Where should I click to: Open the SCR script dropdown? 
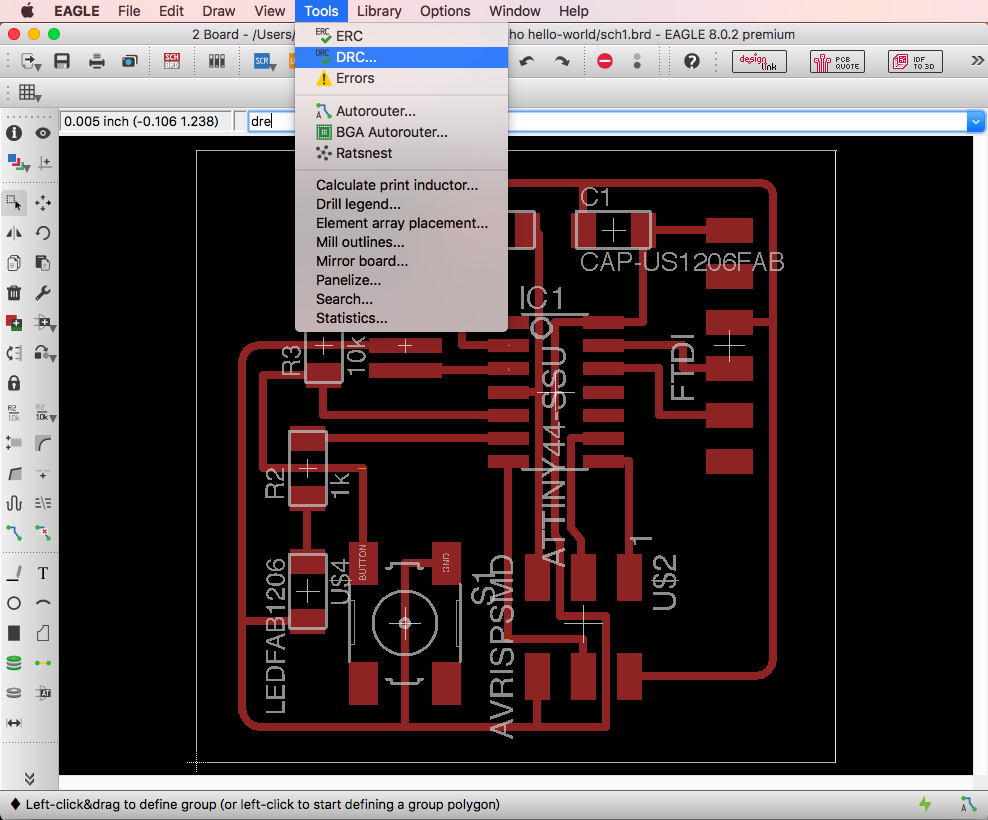point(265,61)
